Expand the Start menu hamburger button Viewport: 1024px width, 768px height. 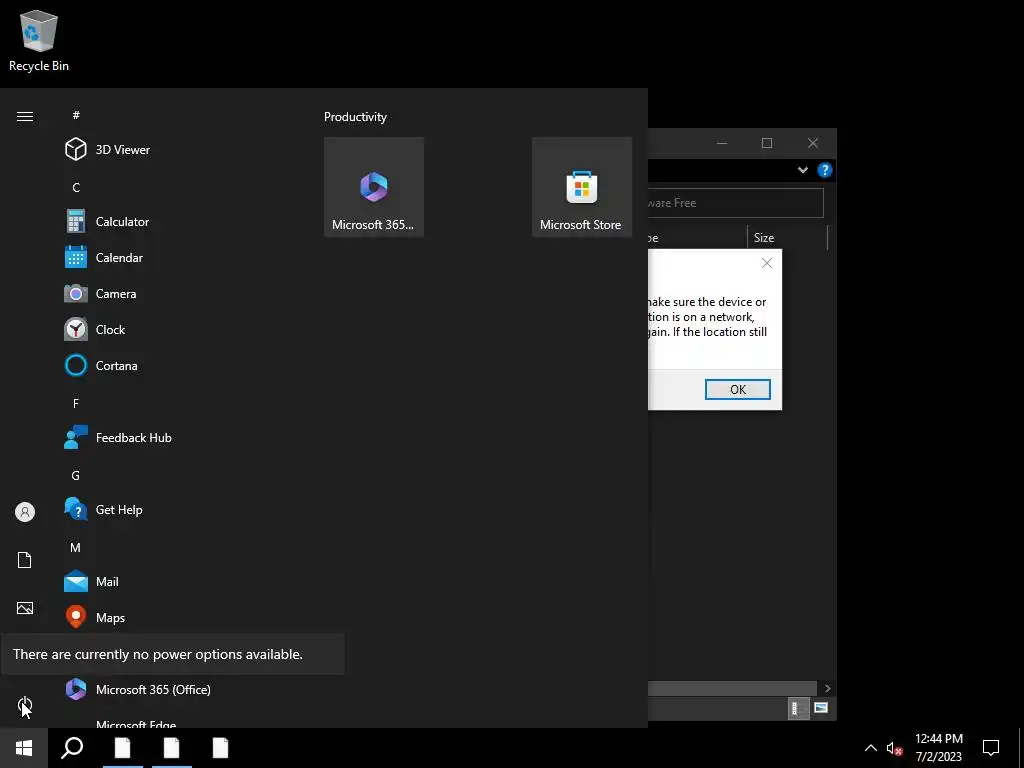pos(25,116)
